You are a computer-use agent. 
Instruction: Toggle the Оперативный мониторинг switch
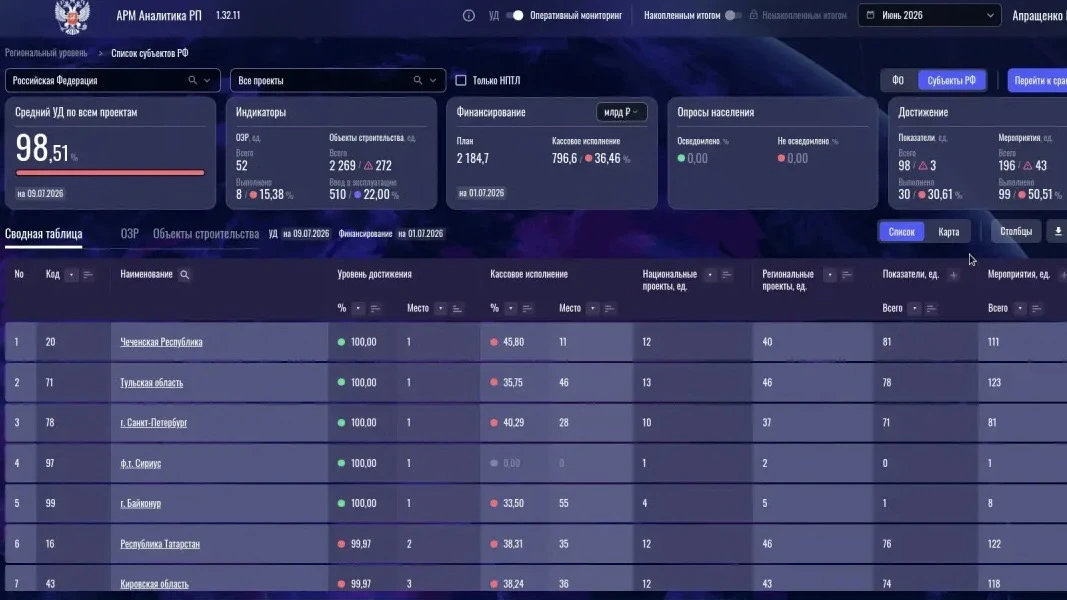[x=516, y=15]
